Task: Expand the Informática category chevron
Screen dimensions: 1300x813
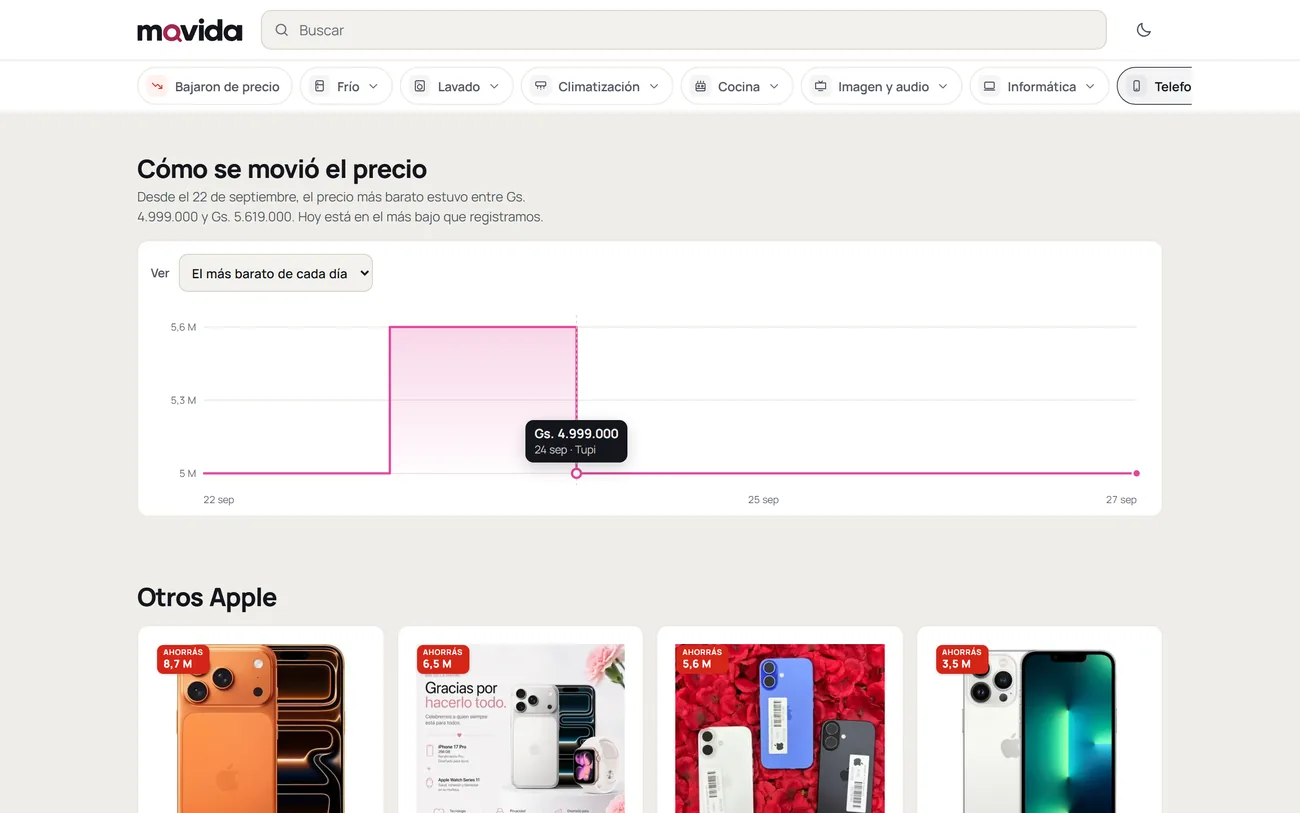Action: (1090, 86)
